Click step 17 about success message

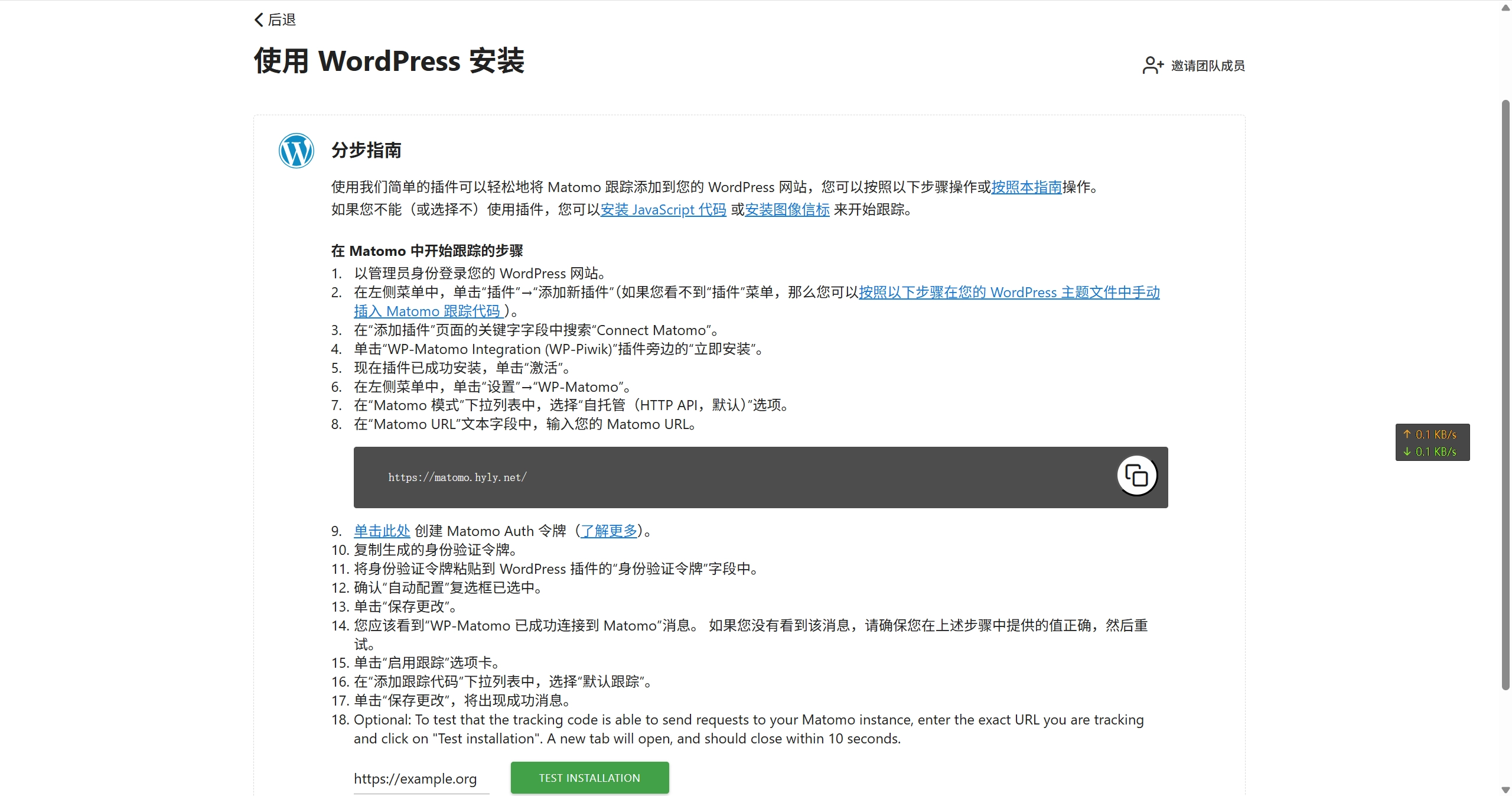[462, 700]
